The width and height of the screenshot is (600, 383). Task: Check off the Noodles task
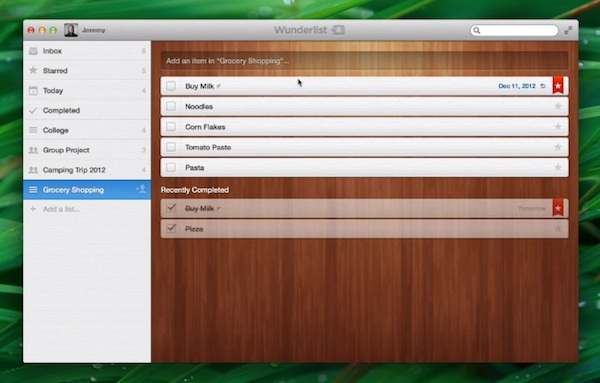171,106
